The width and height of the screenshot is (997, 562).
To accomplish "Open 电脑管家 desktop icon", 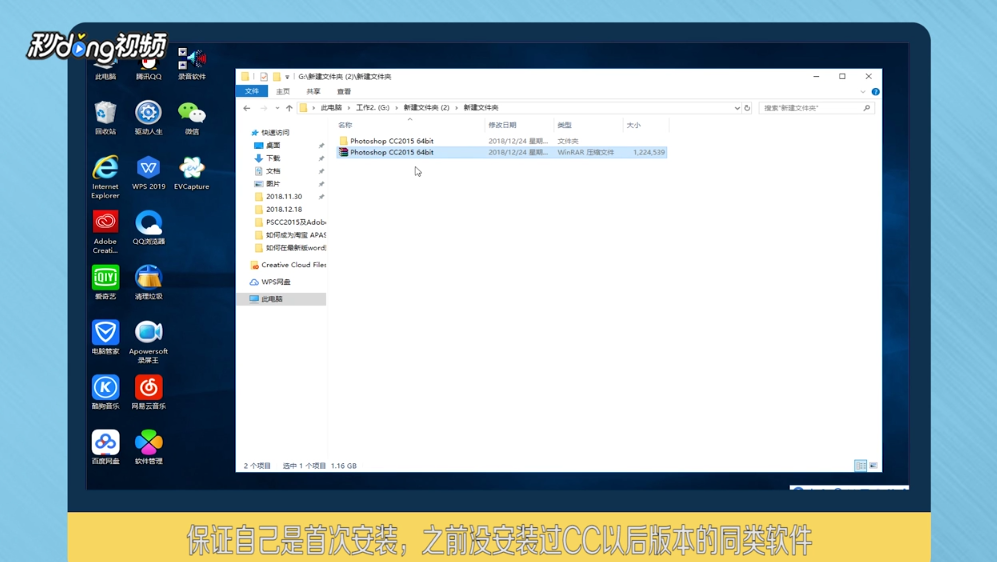I will point(106,337).
